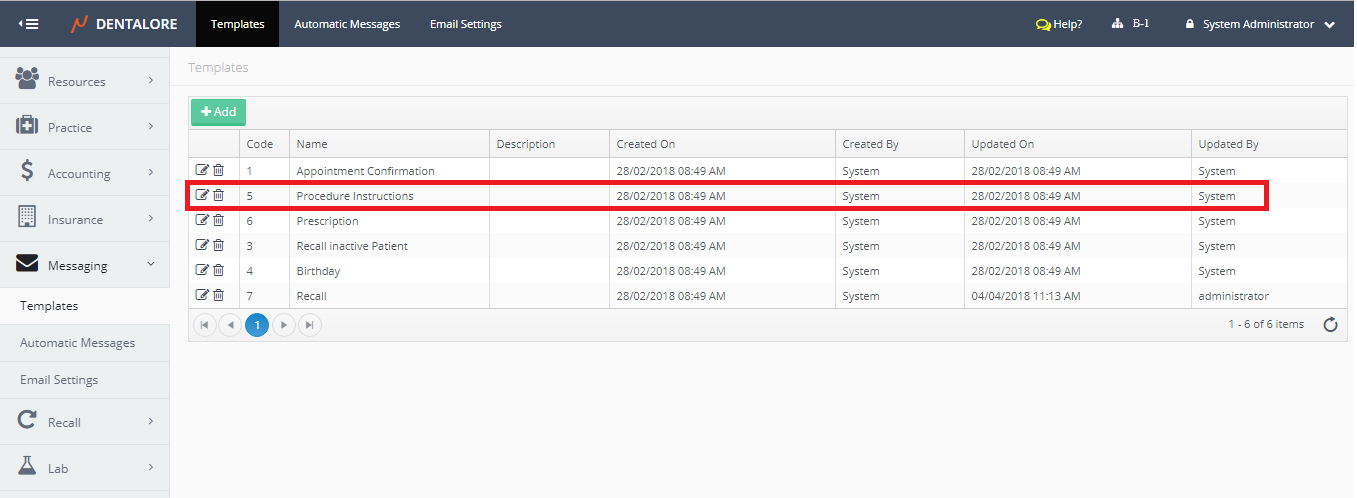Click the green Add button
The image size is (1357, 498).
tap(218, 112)
